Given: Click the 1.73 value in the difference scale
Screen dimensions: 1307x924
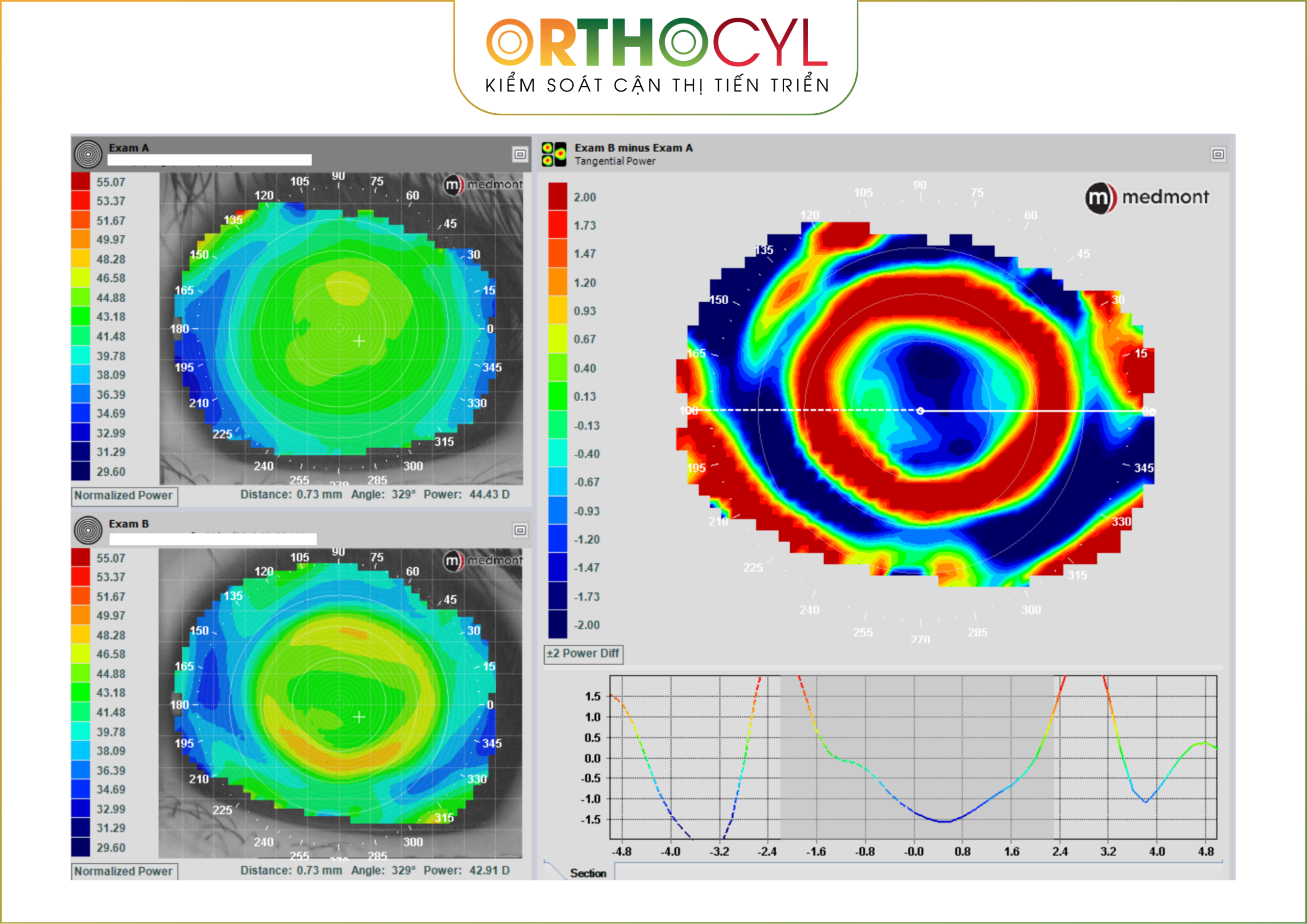Looking at the screenshot, I should click(585, 226).
